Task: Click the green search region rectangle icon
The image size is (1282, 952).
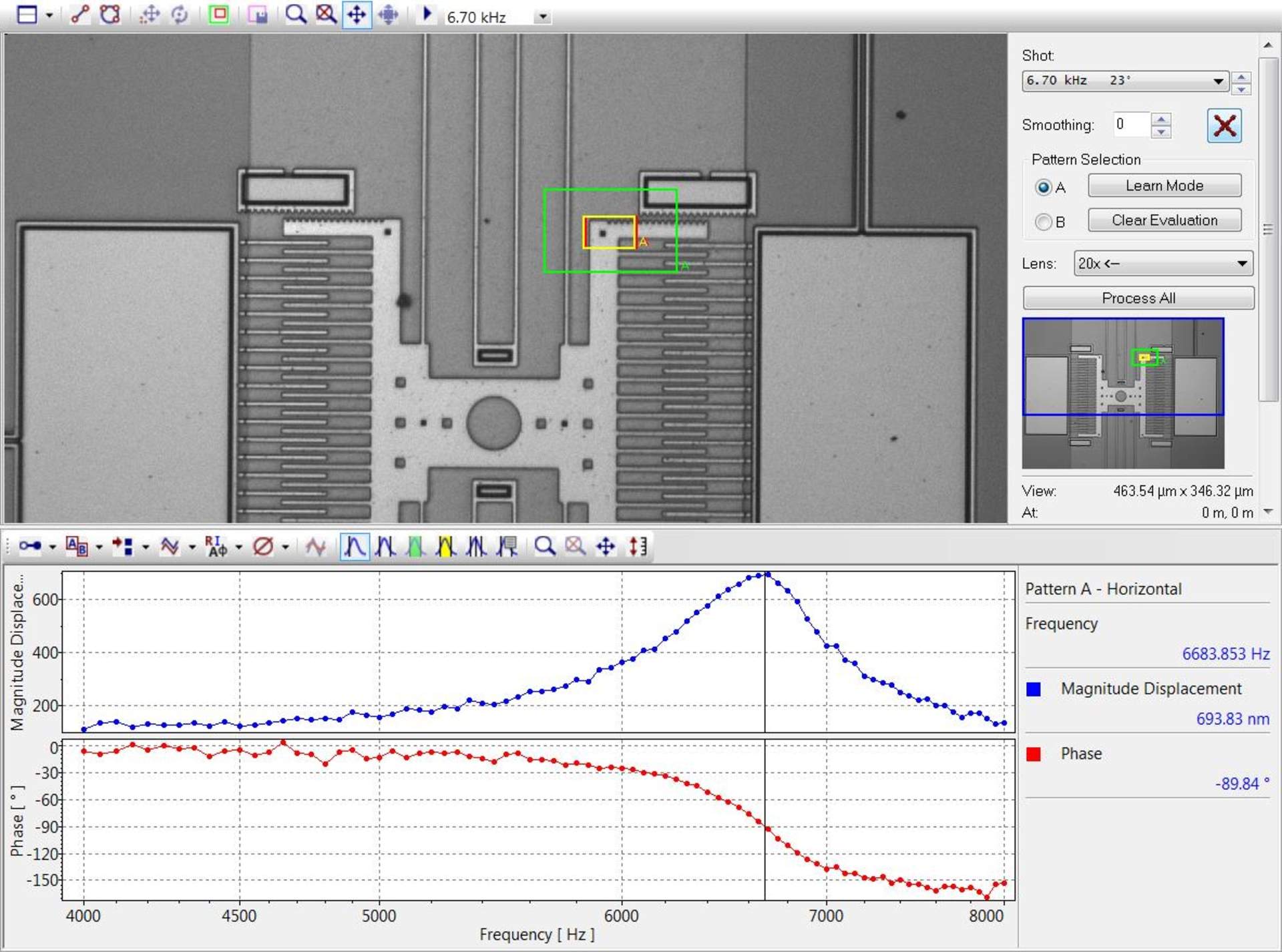Action: pyautogui.click(x=218, y=15)
